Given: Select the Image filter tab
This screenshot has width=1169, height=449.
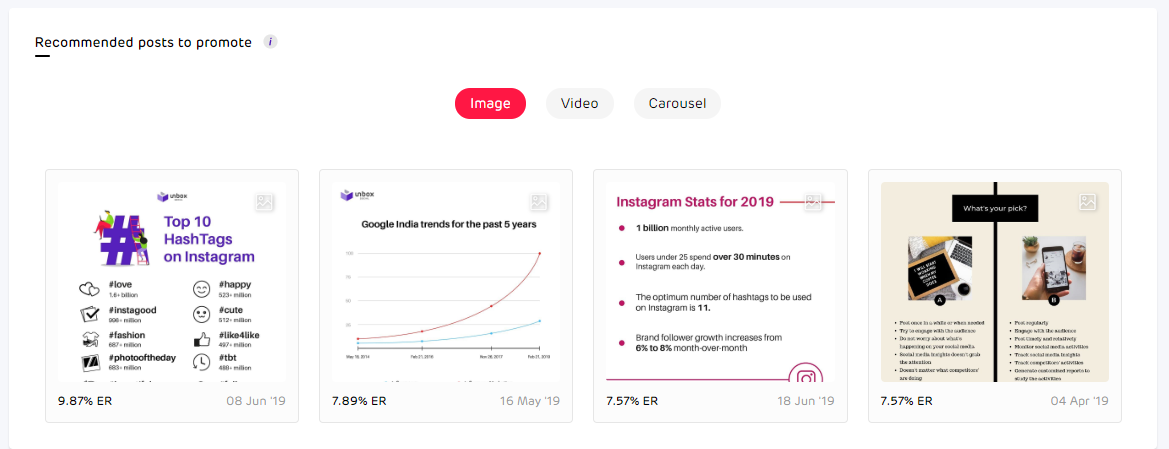Looking at the screenshot, I should pyautogui.click(x=490, y=103).
